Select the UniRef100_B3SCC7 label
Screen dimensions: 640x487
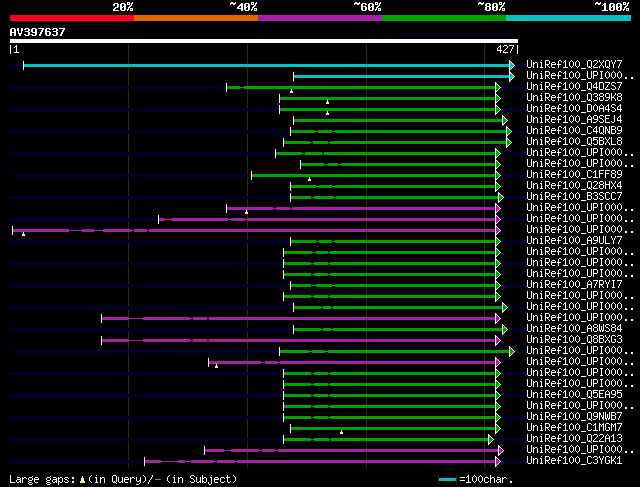(574, 196)
